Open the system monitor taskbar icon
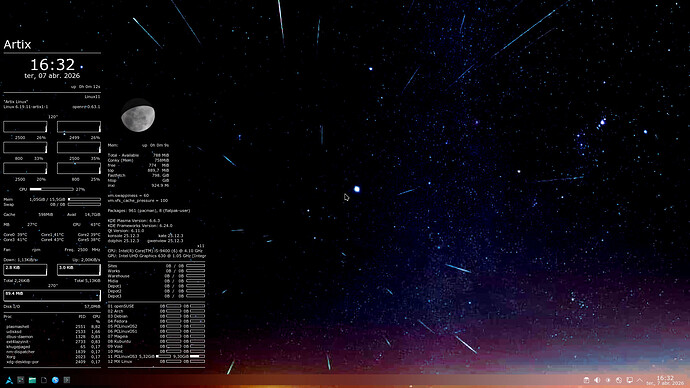The width and height of the screenshot is (690, 388). click(21, 380)
